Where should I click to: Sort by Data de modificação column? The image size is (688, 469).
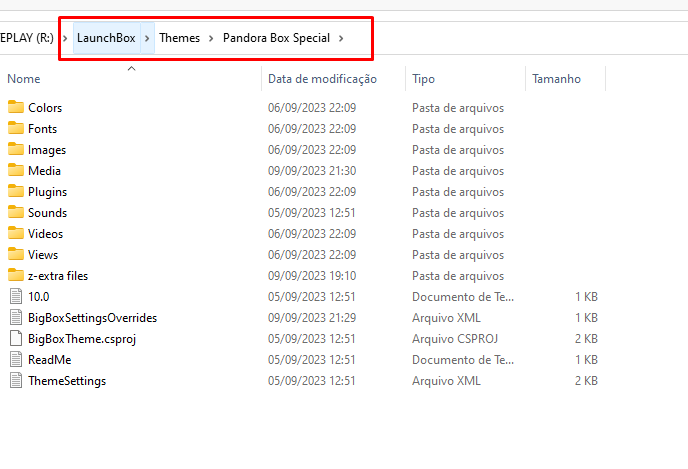[x=322, y=79]
